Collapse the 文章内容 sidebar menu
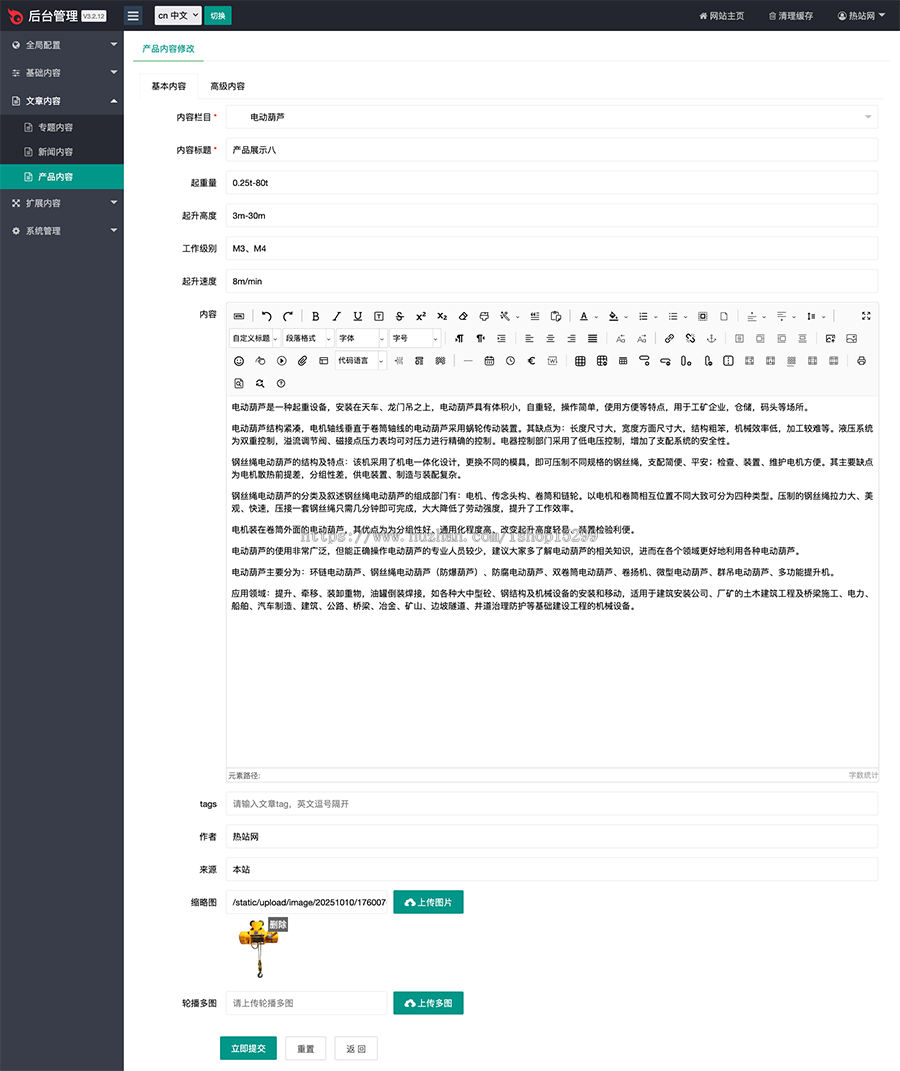900x1071 pixels. point(61,100)
